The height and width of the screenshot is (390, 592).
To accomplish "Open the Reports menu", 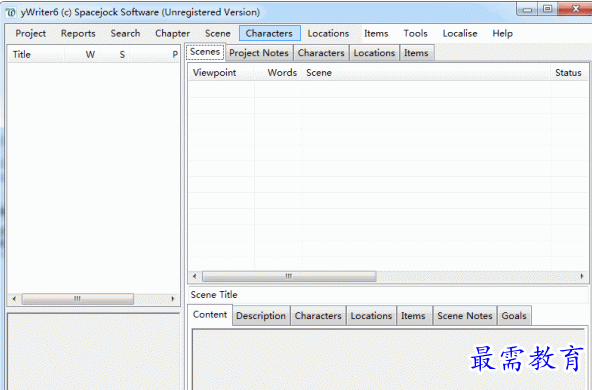I will click(78, 33).
